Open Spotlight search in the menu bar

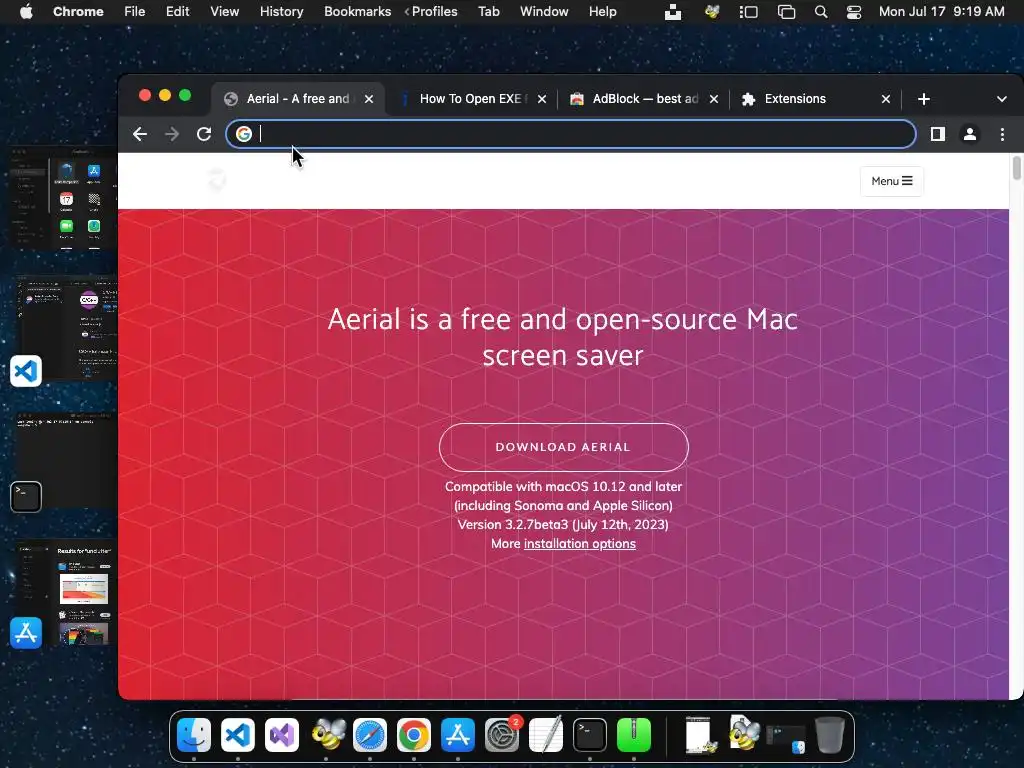click(821, 12)
